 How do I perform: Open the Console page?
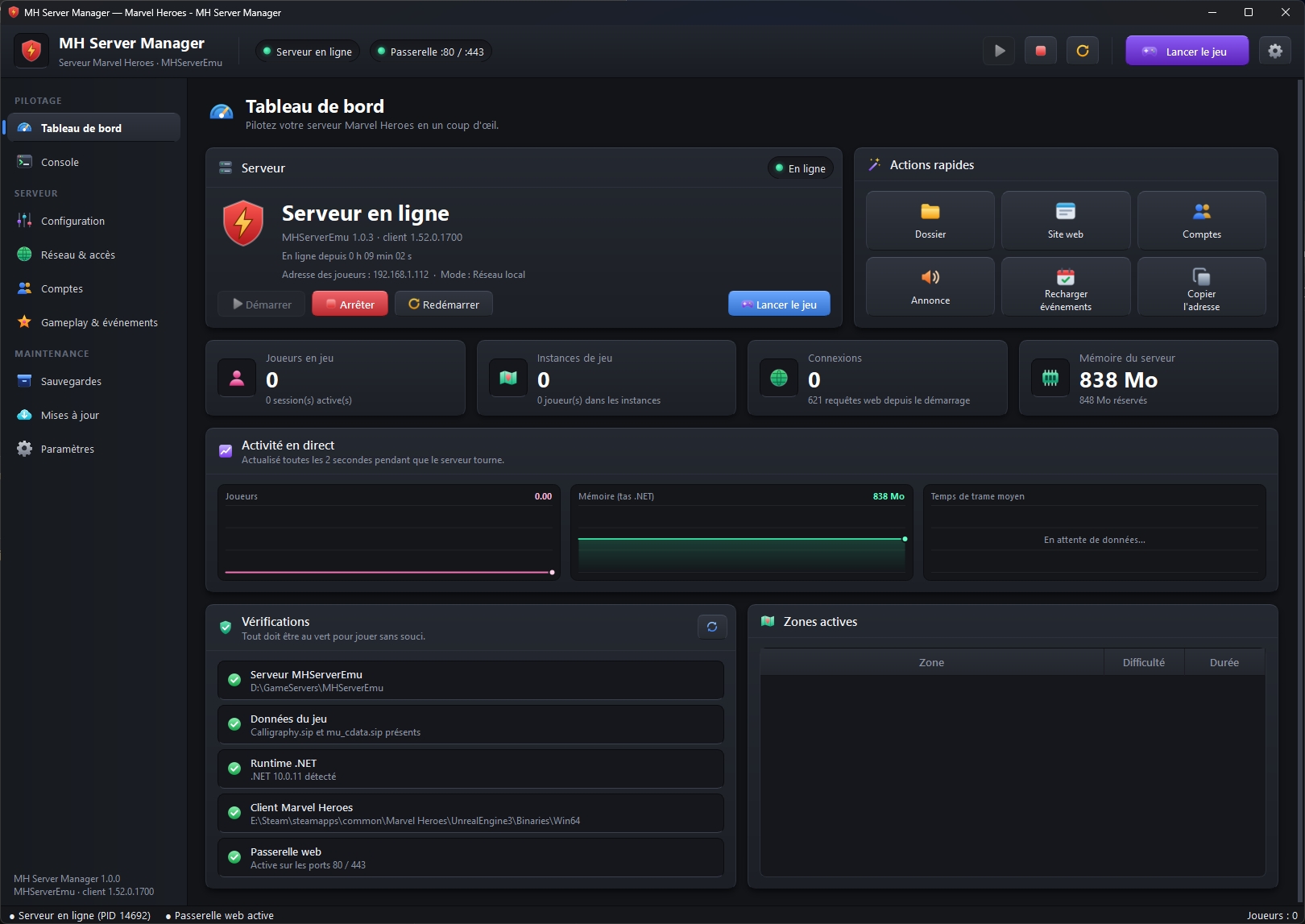click(93, 162)
